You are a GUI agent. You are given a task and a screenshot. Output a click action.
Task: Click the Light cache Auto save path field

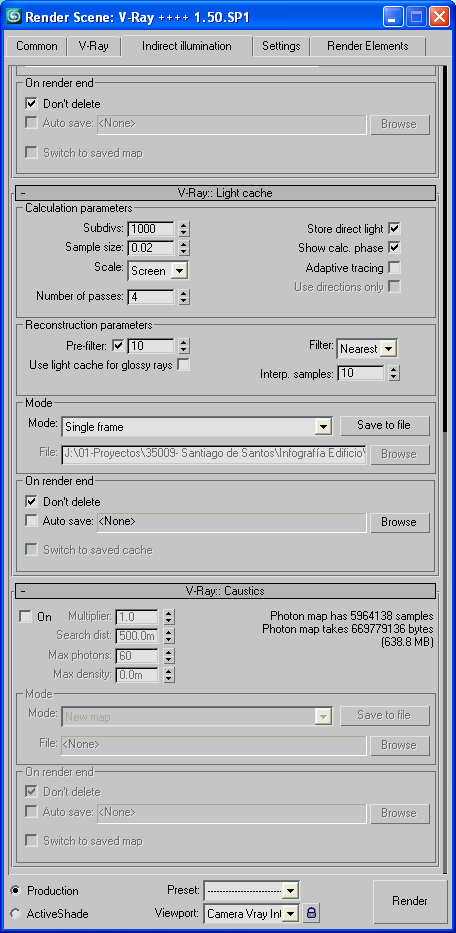click(x=231, y=522)
